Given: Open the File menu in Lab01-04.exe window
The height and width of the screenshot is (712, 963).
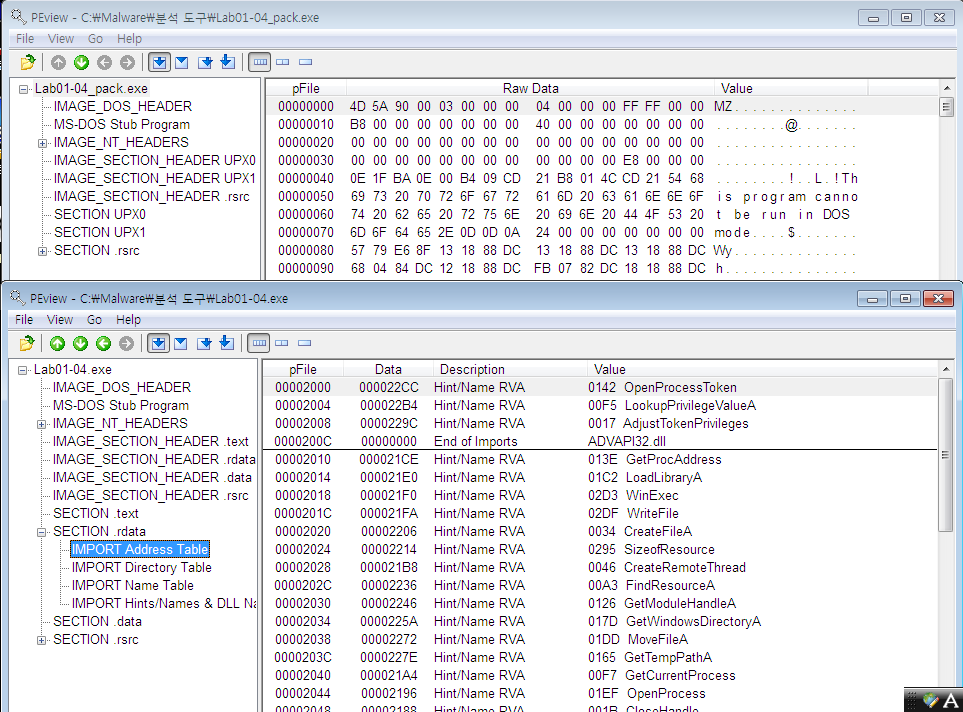Looking at the screenshot, I should point(24,319).
